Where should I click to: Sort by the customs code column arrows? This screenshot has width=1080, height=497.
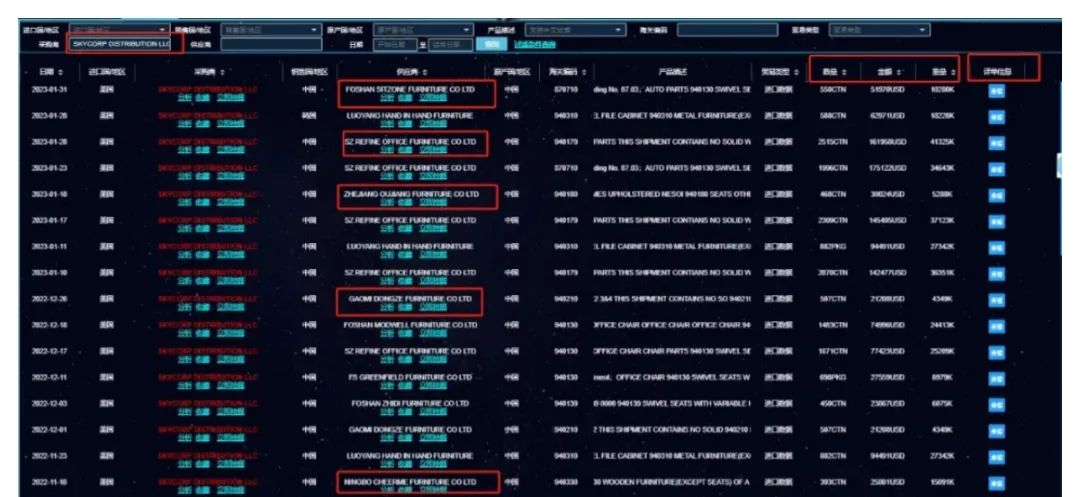tap(584, 72)
